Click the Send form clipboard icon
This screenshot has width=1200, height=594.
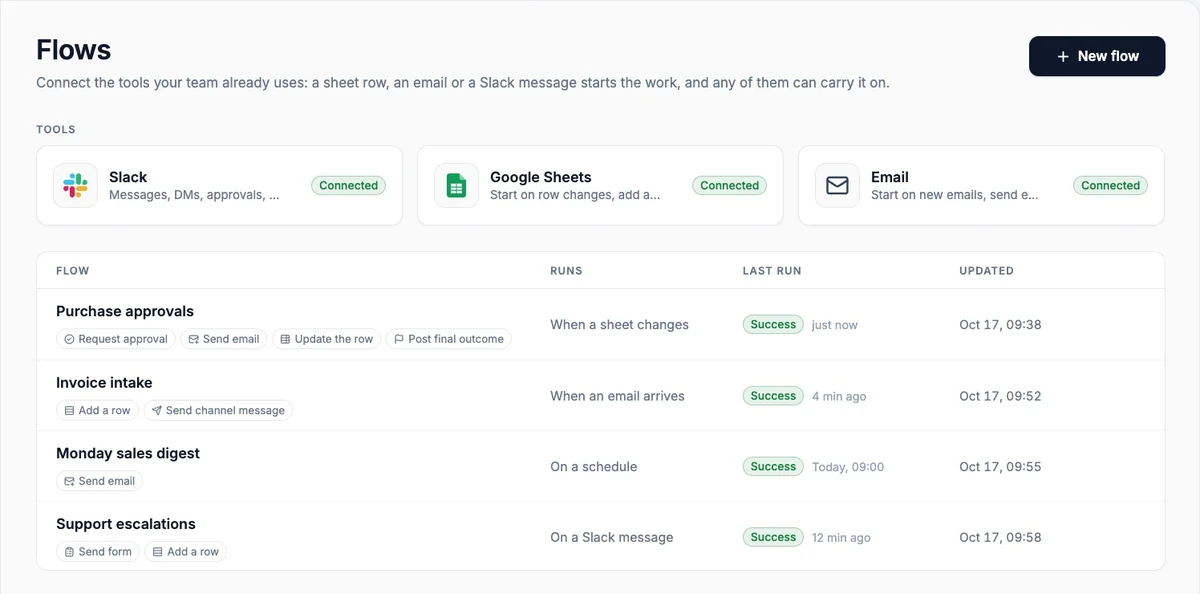[69, 552]
